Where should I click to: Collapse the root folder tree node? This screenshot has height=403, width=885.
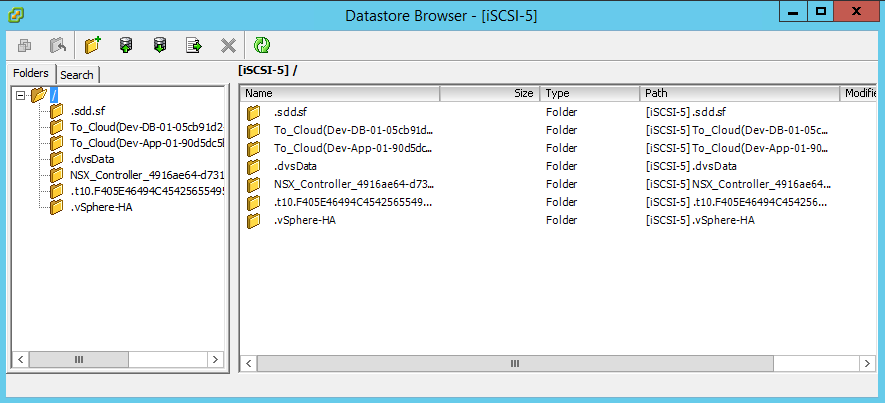21,95
